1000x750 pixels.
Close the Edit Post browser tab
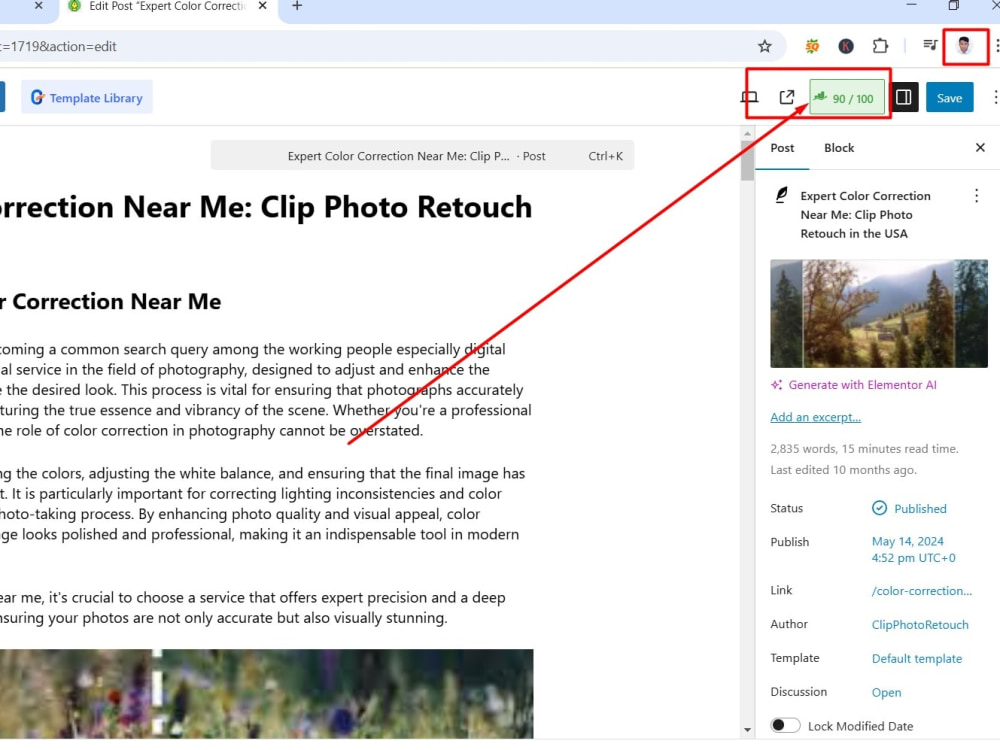[x=262, y=6]
